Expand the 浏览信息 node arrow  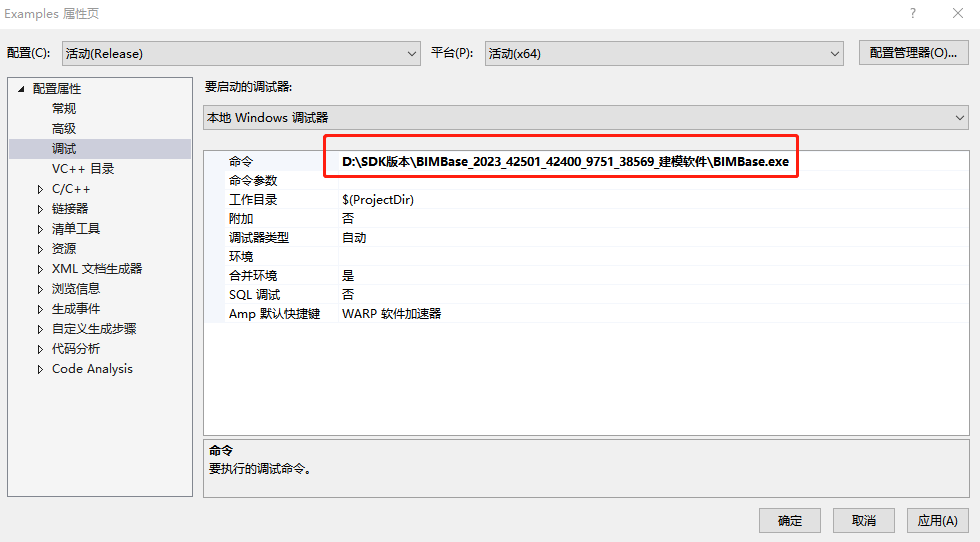pos(40,289)
